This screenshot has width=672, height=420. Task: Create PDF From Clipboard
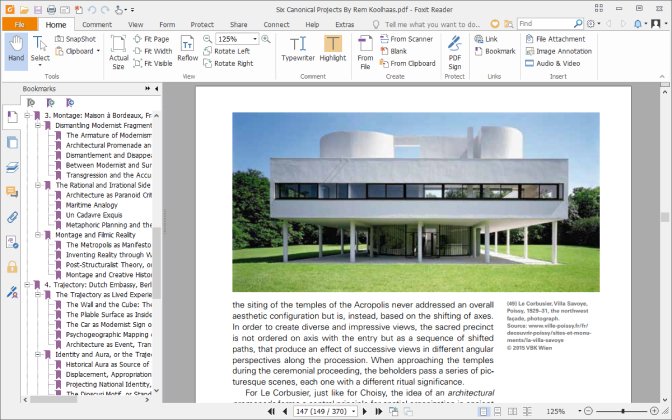point(408,63)
